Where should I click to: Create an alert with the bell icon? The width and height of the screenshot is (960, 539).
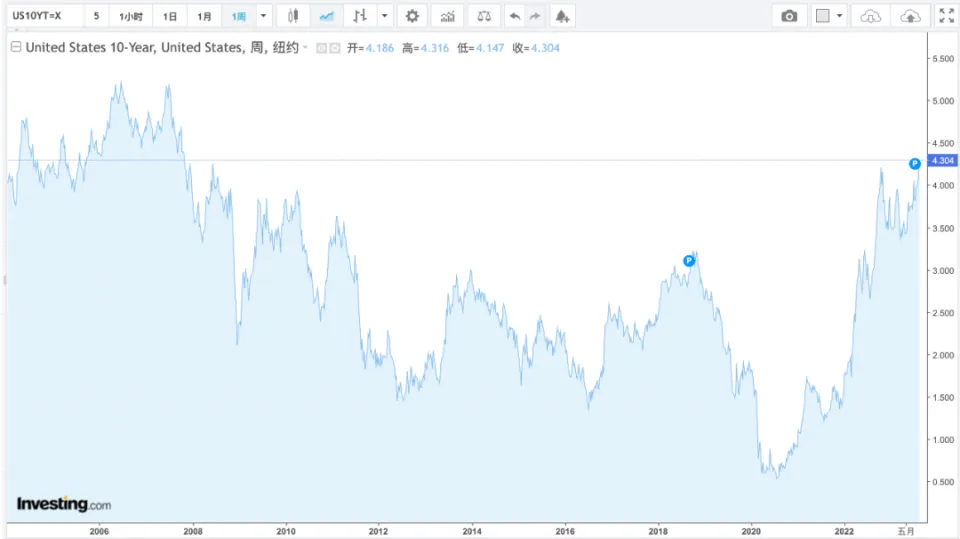563,16
